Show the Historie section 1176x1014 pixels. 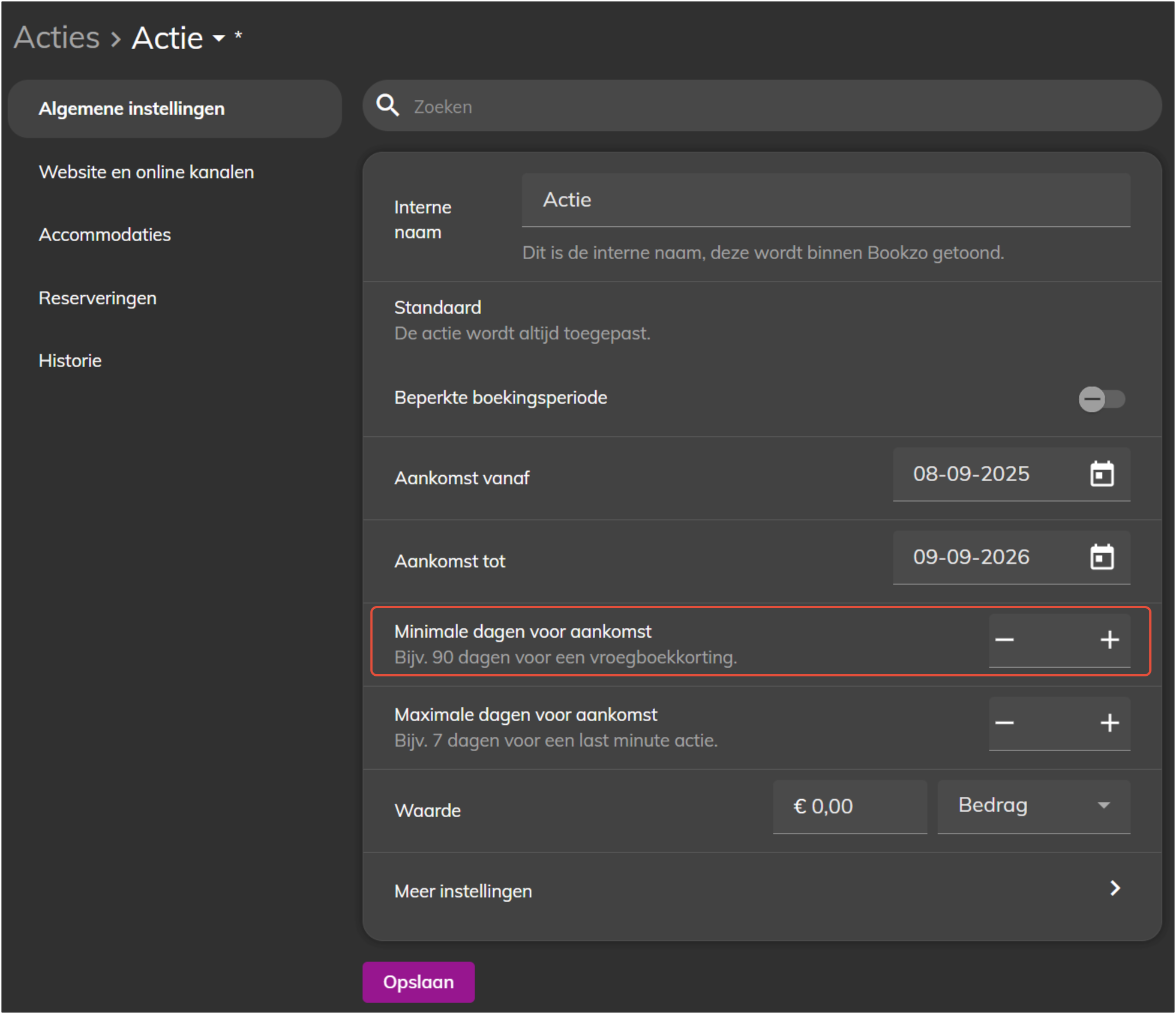(x=70, y=361)
